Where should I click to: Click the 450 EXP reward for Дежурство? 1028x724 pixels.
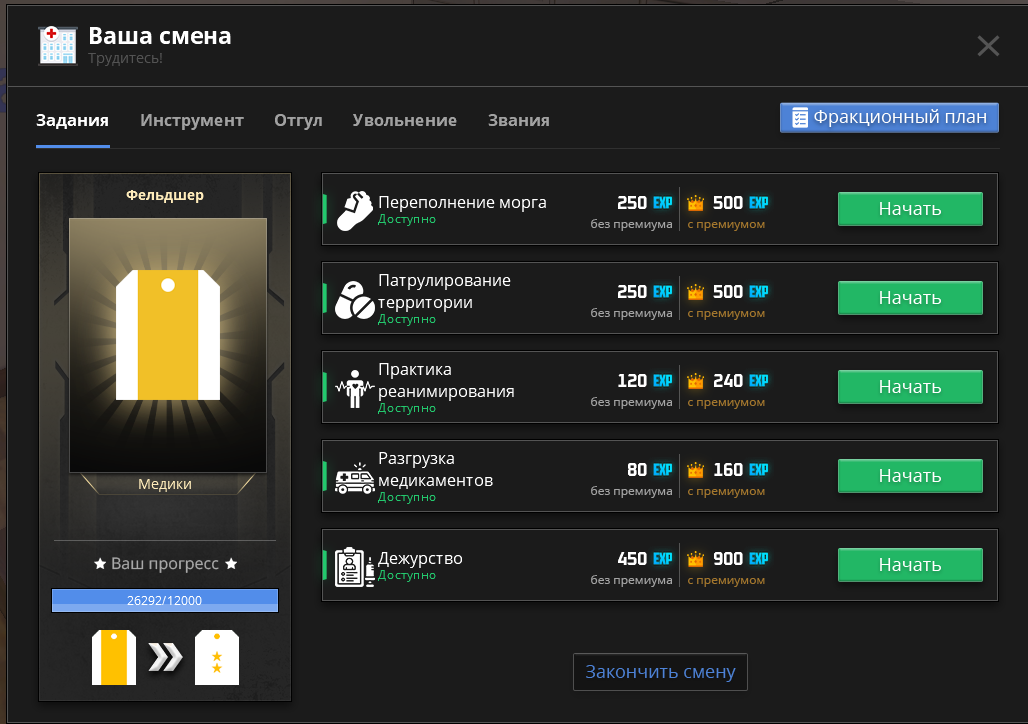click(x=644, y=559)
